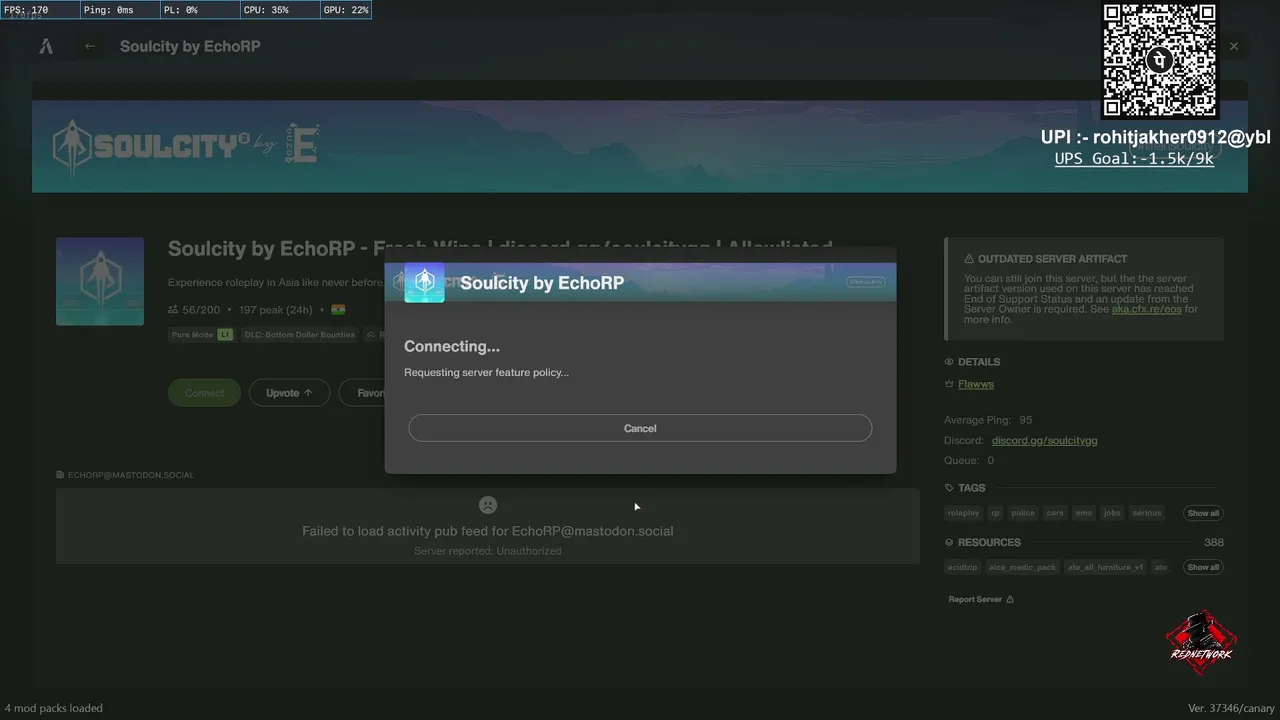Image resolution: width=1280 pixels, height=720 pixels.
Task: Click the back arrow in header
Action: (90, 46)
